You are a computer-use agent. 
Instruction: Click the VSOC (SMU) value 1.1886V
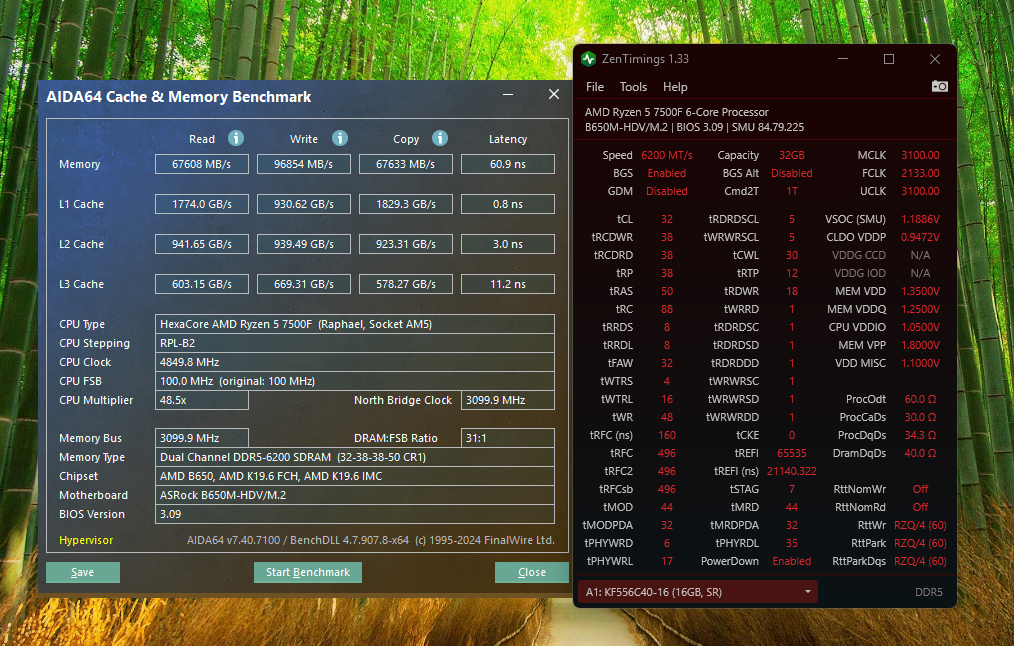(x=920, y=219)
